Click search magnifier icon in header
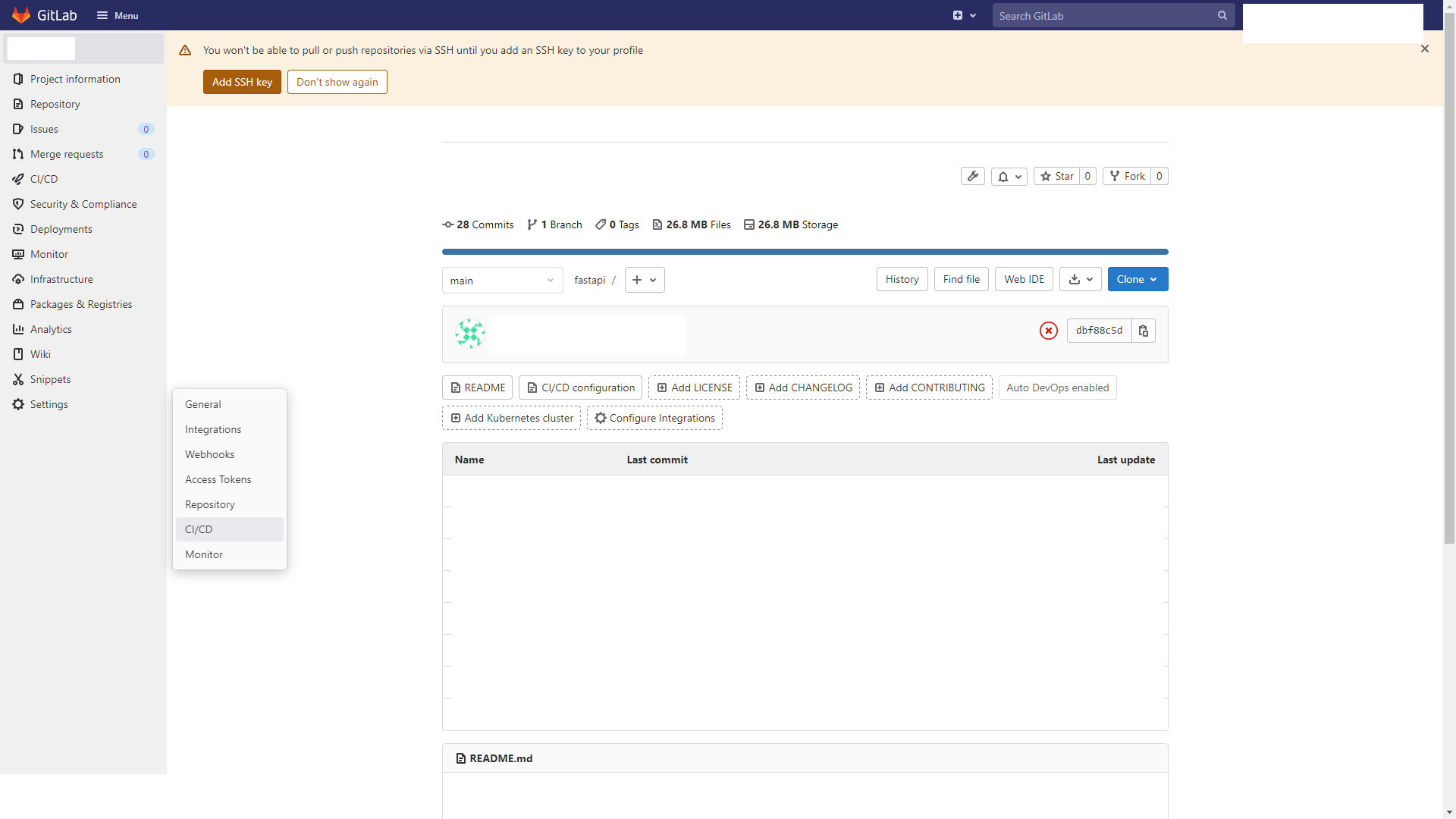The height and width of the screenshot is (819, 1456). [1222, 15]
